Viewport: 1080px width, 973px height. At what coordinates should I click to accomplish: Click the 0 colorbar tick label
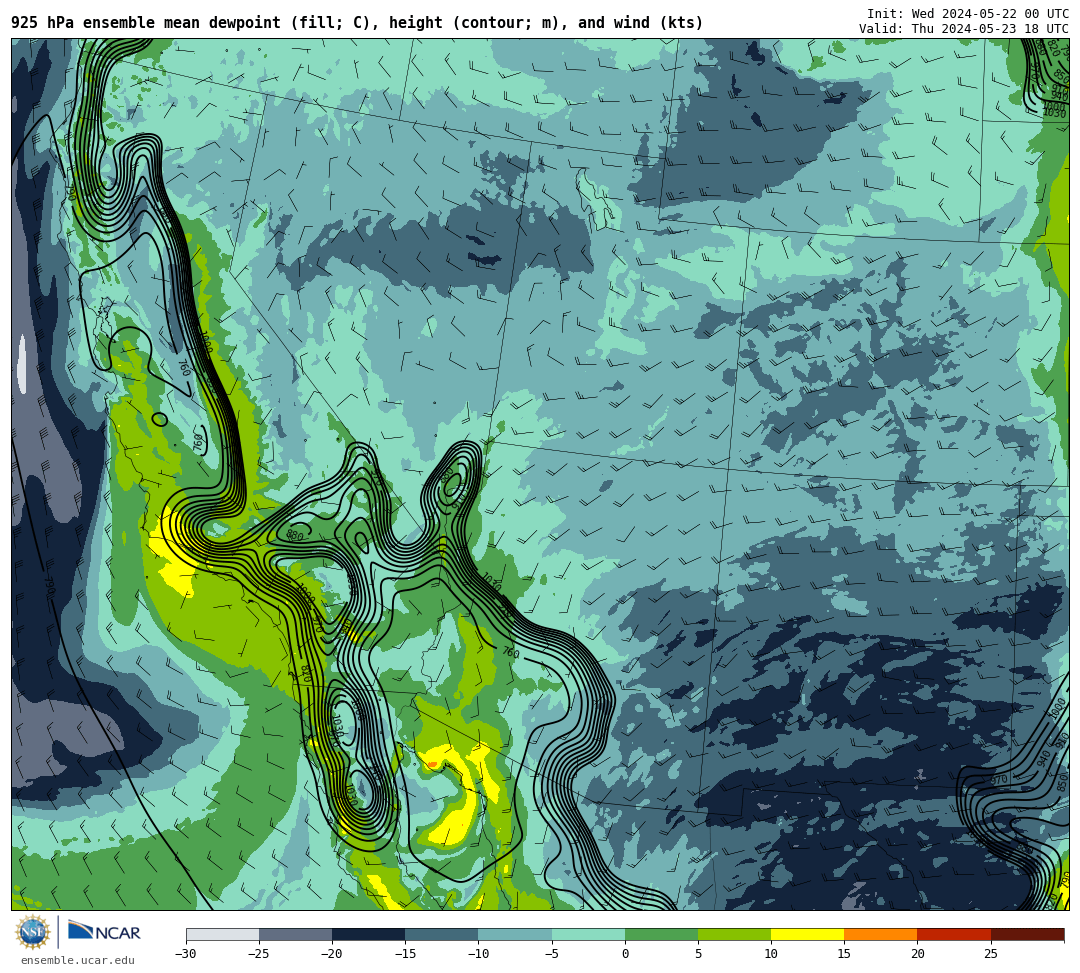[625, 954]
